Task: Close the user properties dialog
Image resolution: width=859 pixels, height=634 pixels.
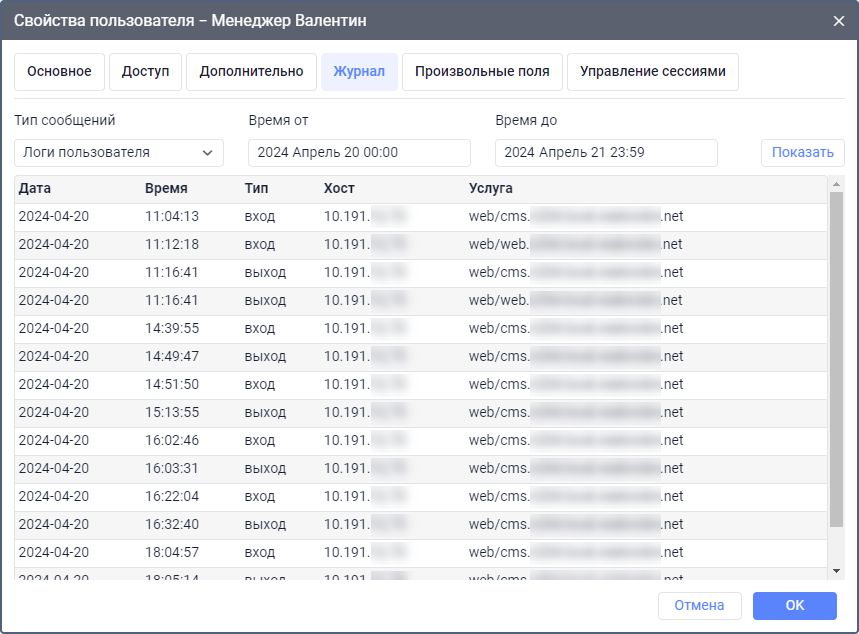Action: (x=838, y=20)
